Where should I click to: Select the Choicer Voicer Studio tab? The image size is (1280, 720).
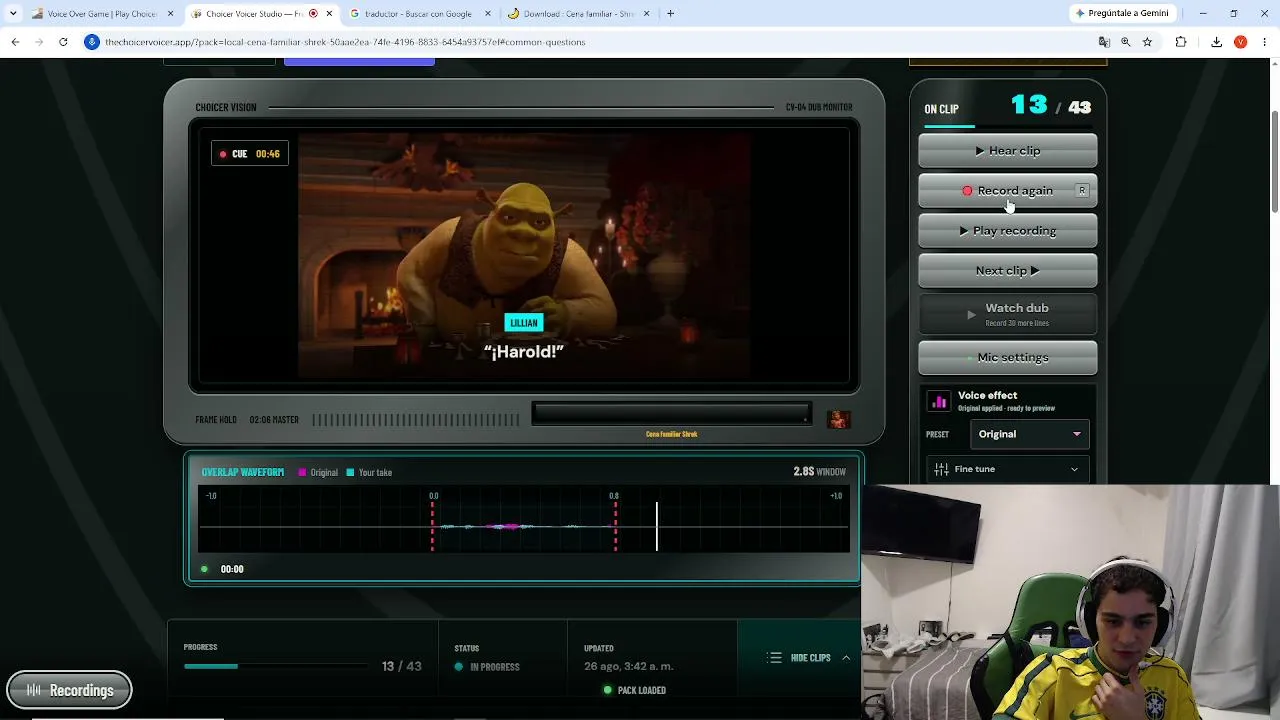pos(262,14)
